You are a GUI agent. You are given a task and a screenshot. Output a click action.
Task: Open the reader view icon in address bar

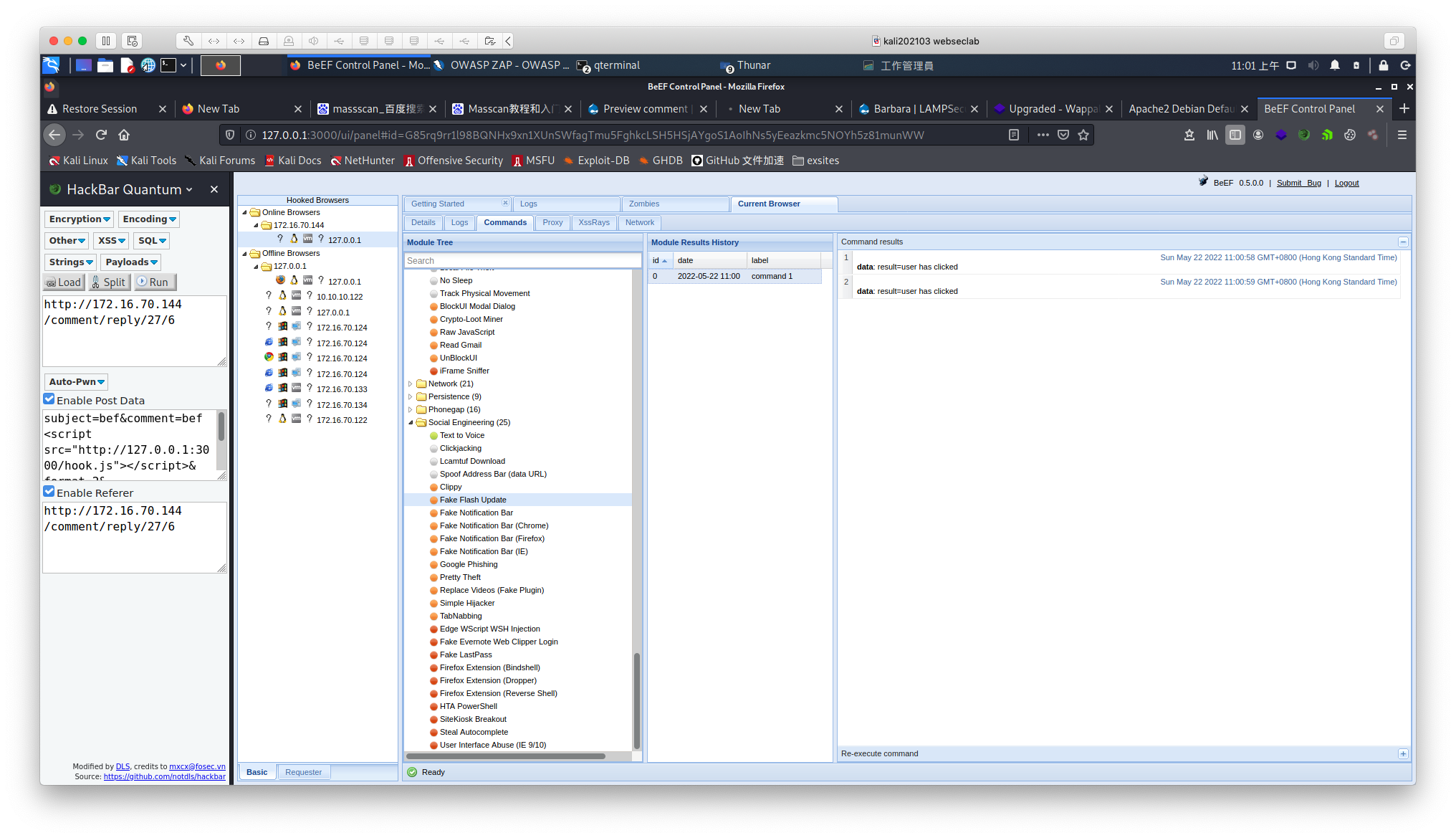1014,135
